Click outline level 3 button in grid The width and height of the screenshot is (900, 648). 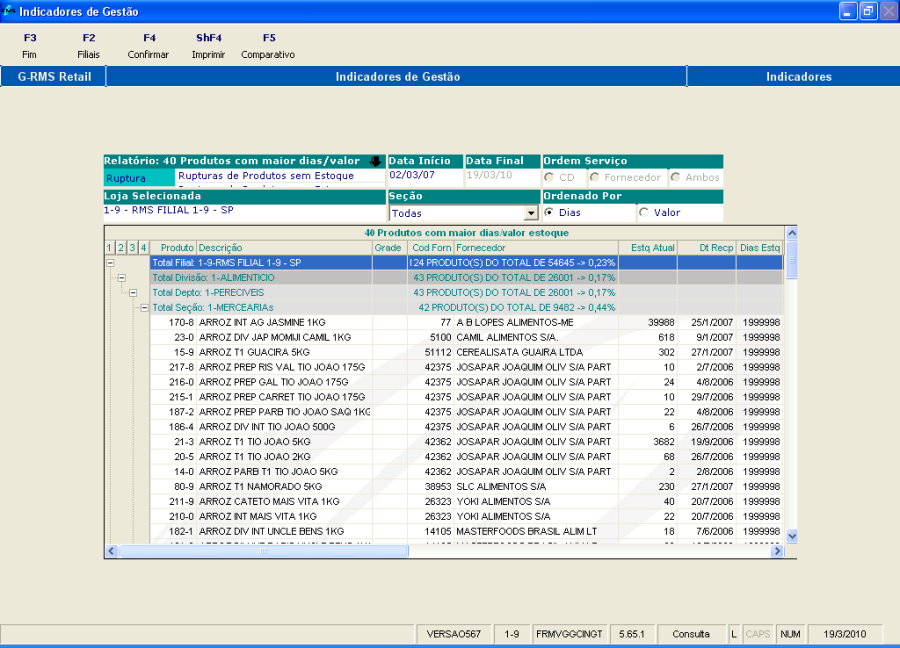click(132, 248)
